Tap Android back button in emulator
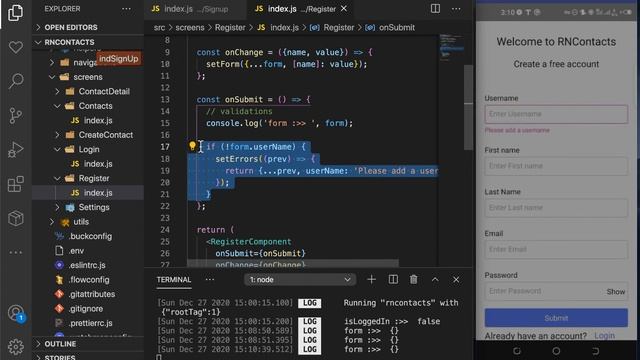640x360 pixels. click(596, 351)
